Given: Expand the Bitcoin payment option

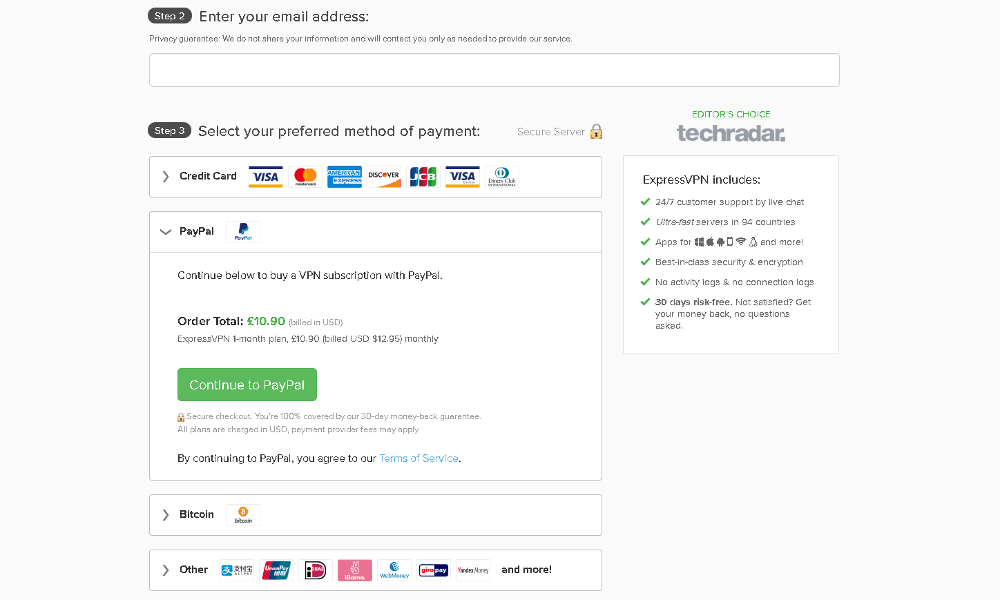Looking at the screenshot, I should [375, 515].
